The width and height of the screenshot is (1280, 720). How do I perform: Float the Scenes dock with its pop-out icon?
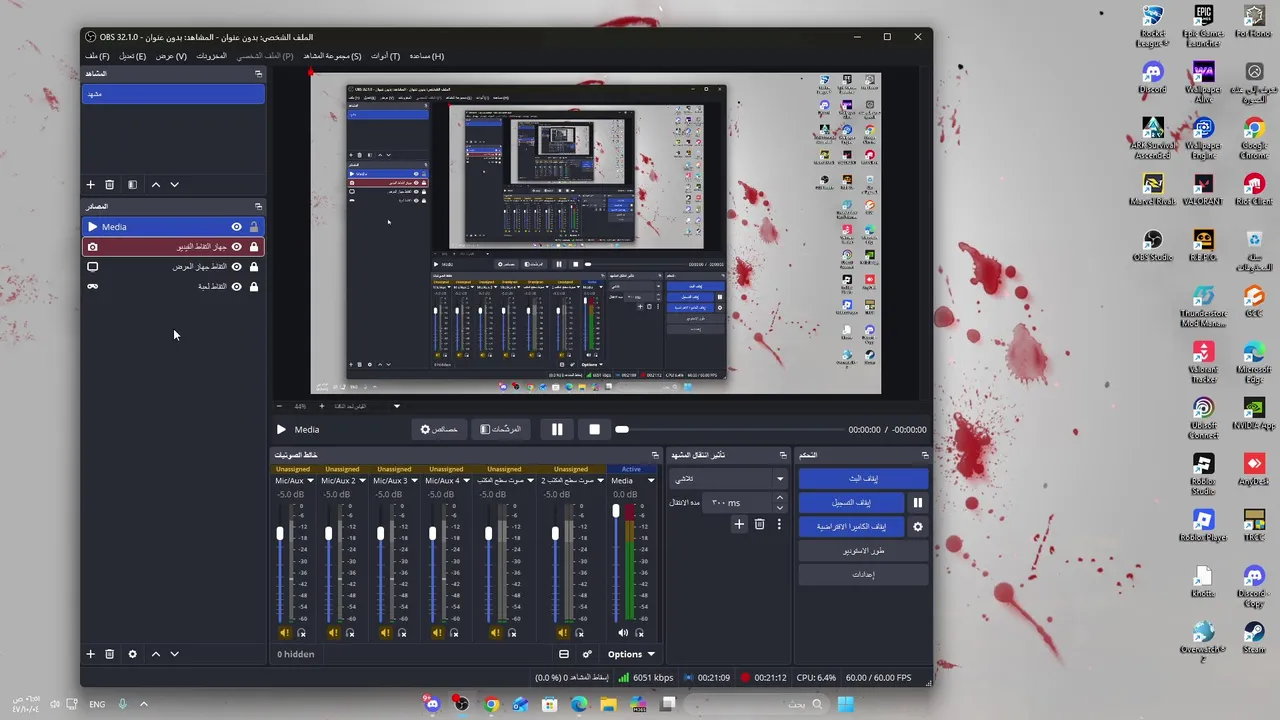258,74
